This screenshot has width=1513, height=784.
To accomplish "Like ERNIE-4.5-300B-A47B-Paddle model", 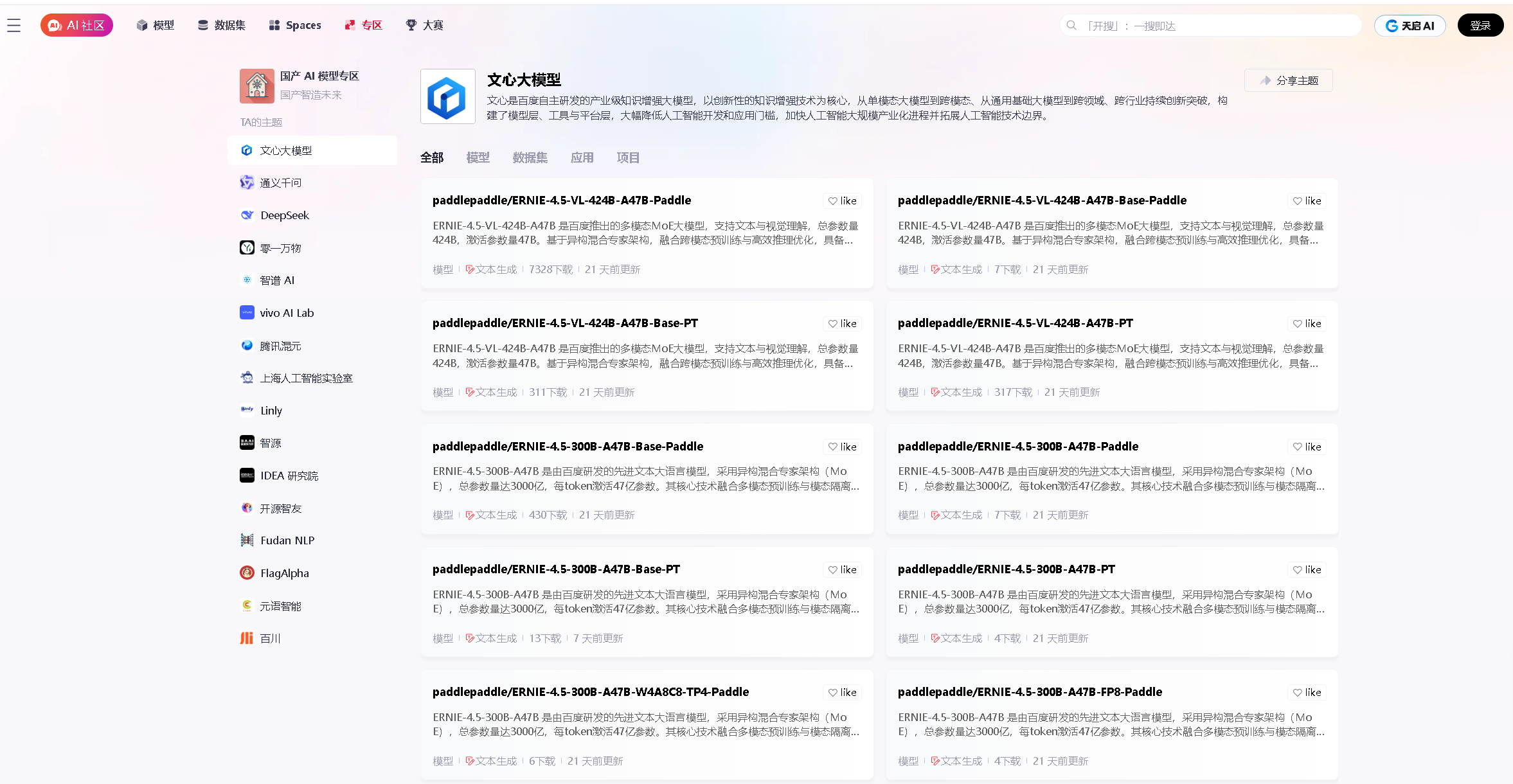I will point(1307,447).
